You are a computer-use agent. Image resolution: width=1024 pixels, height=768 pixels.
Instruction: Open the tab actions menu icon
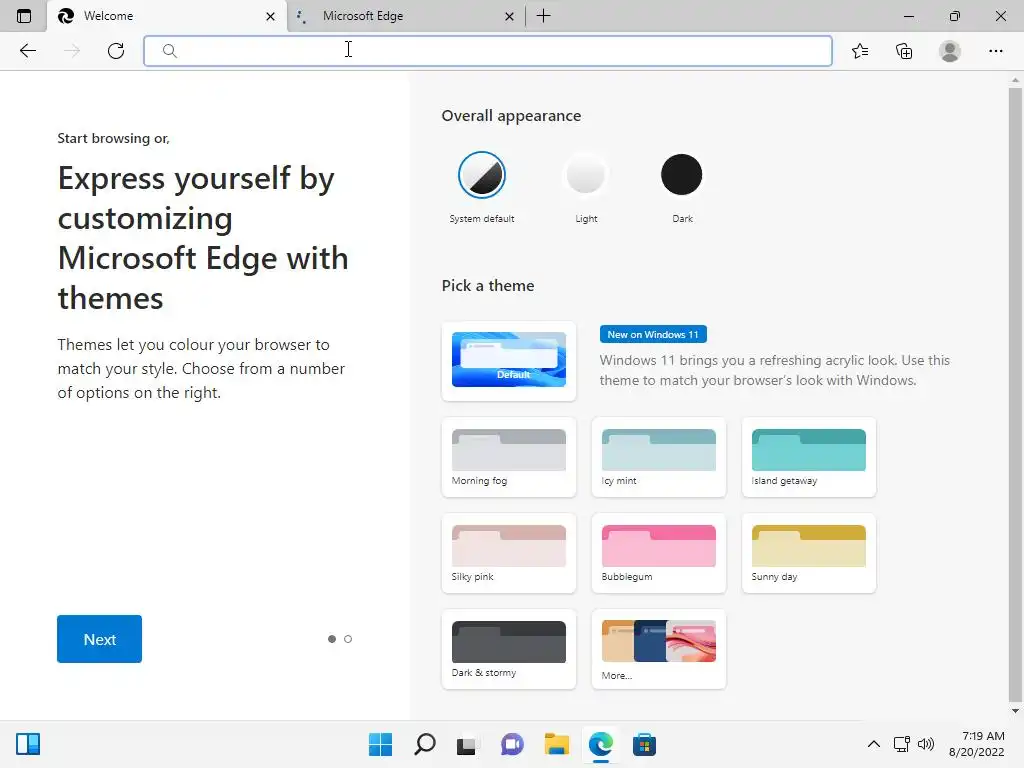point(24,16)
